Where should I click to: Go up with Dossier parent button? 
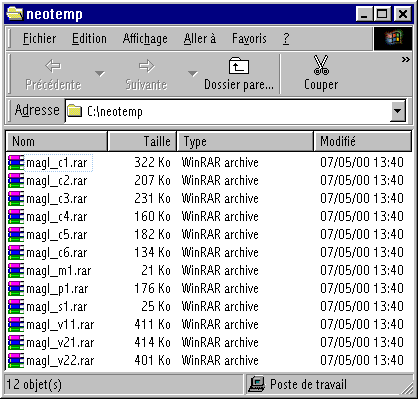[239, 74]
